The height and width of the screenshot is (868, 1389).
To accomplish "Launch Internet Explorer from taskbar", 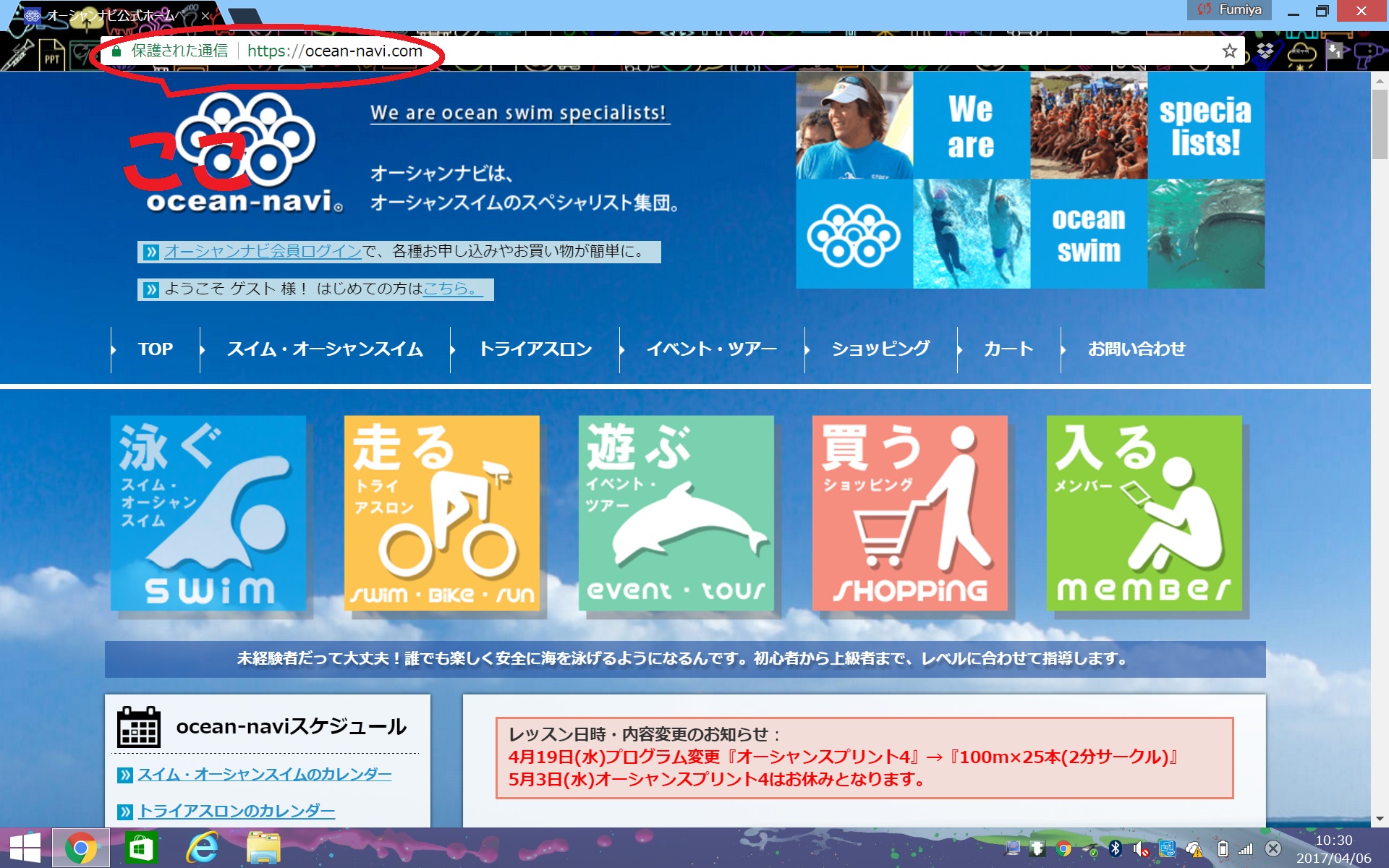I will [x=203, y=848].
